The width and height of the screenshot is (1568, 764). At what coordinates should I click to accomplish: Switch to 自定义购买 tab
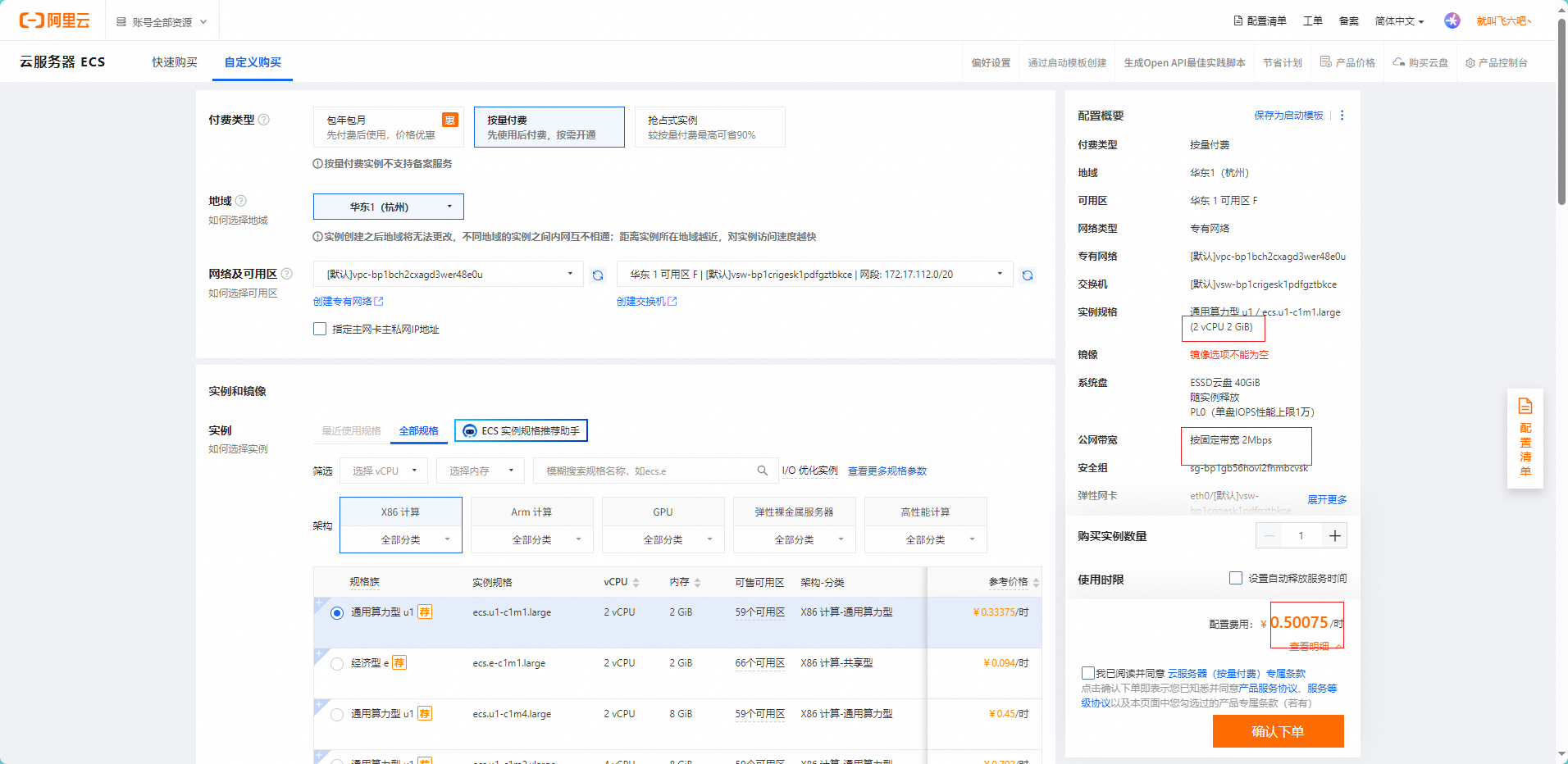253,62
